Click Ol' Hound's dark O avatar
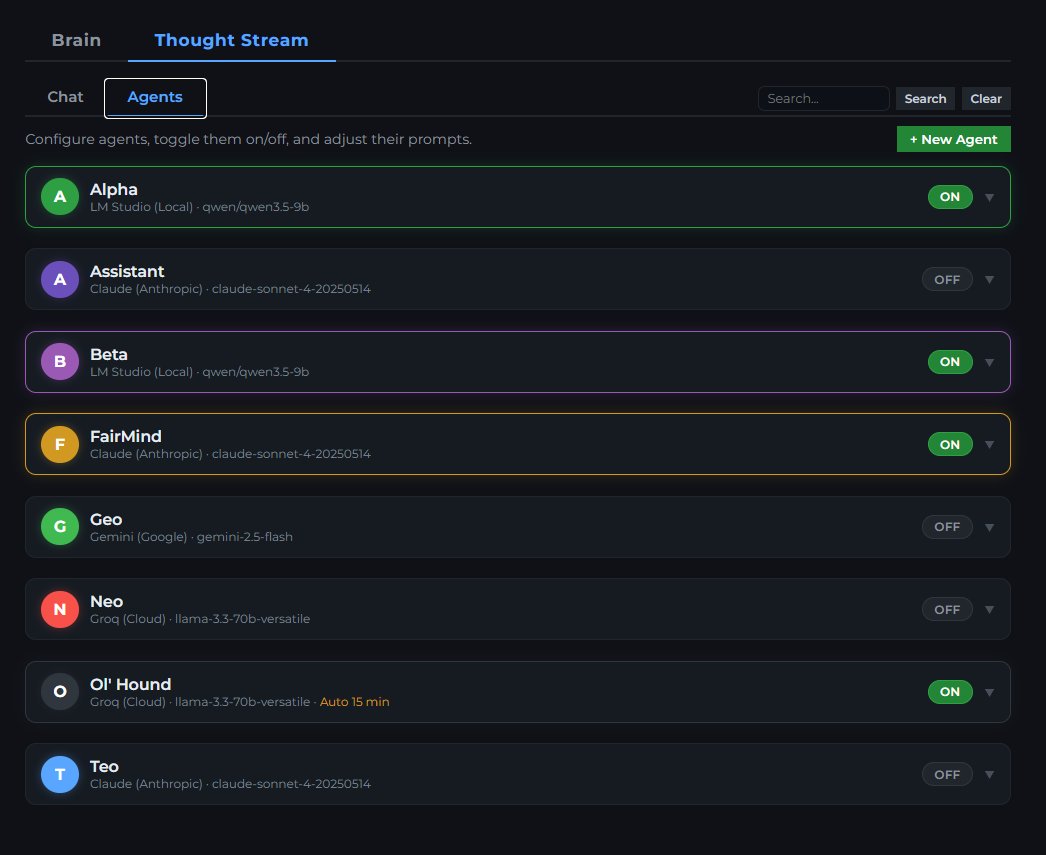The height and width of the screenshot is (855, 1046). point(60,692)
